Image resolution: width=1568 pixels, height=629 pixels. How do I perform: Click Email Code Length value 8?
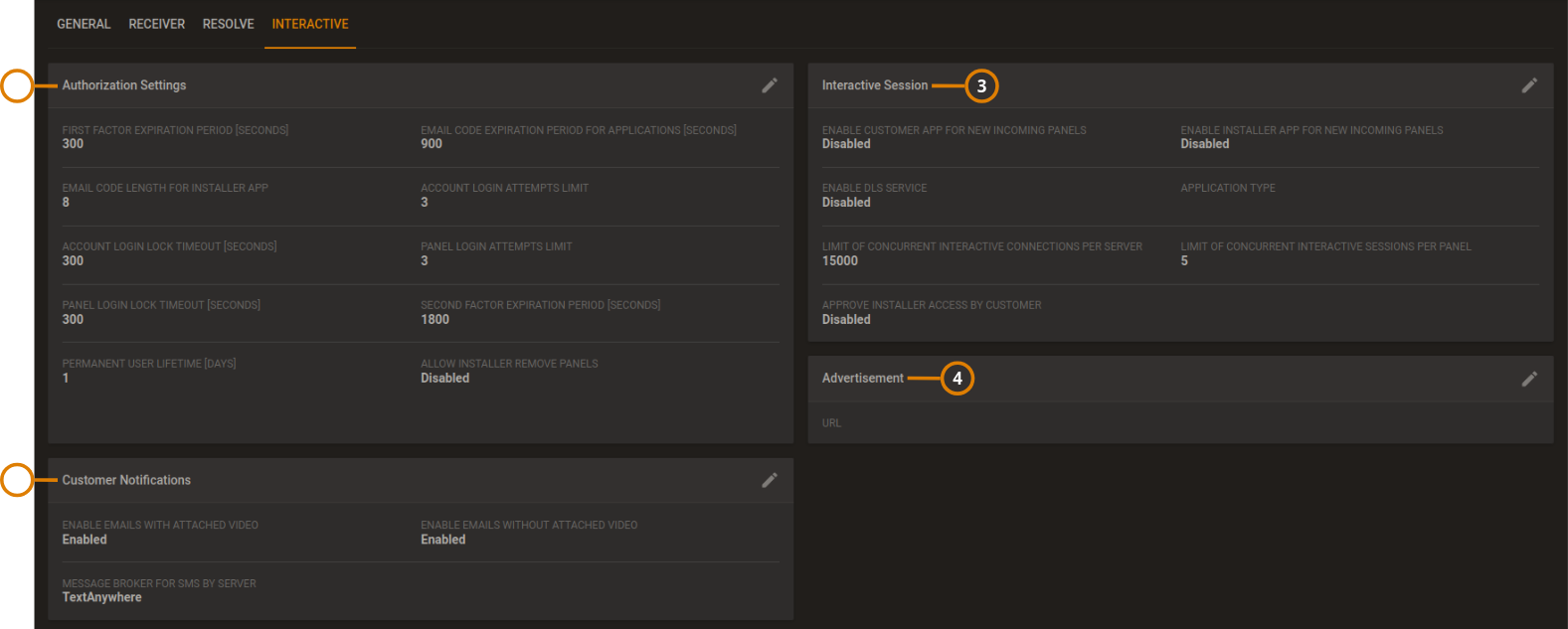click(66, 203)
